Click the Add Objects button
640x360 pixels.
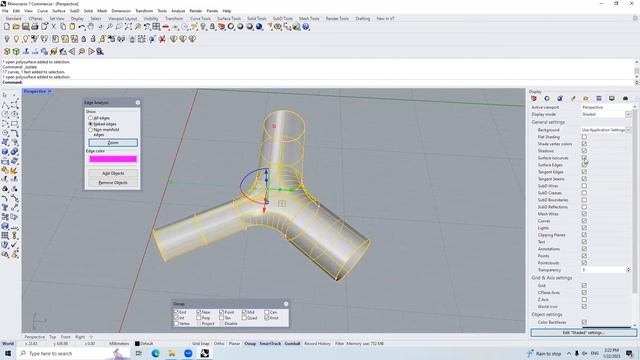click(113, 173)
